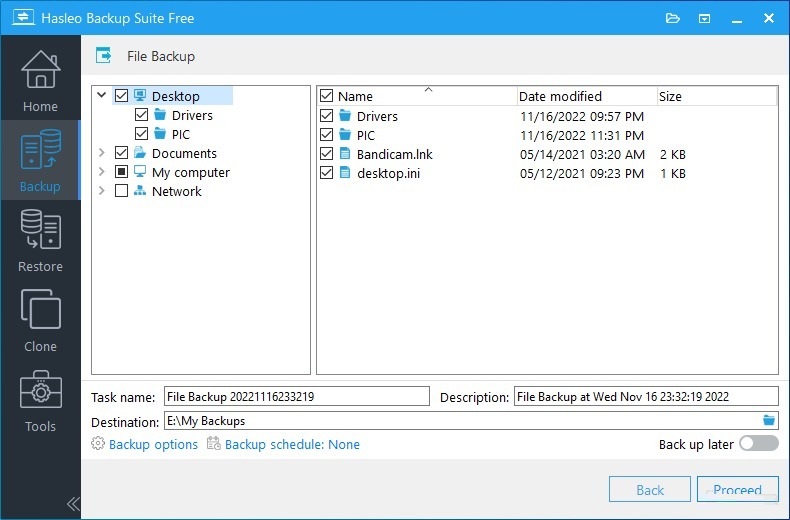Viewport: 790px width, 520px height.
Task: Click the browse destination folder icon
Action: click(x=769, y=420)
